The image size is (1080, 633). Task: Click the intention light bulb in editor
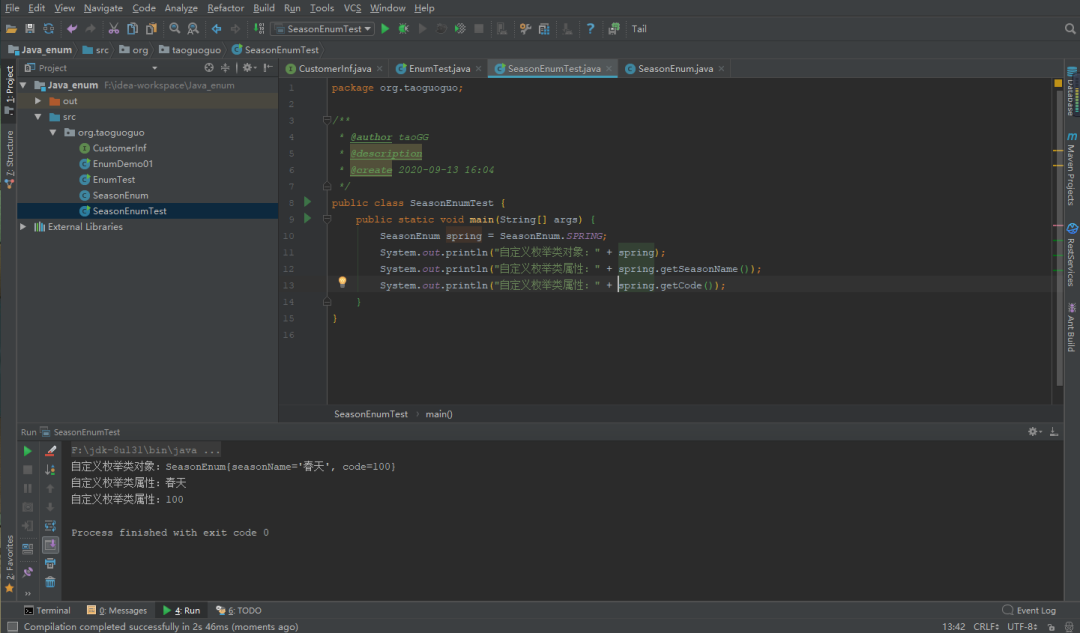(x=342, y=283)
